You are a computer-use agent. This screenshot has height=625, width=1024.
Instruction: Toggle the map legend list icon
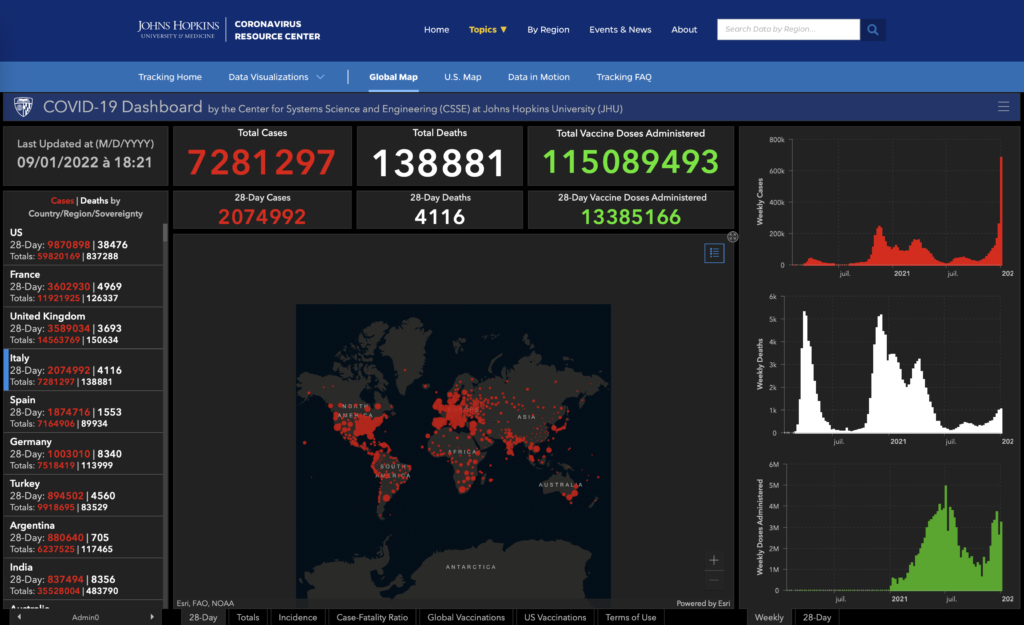tap(714, 253)
